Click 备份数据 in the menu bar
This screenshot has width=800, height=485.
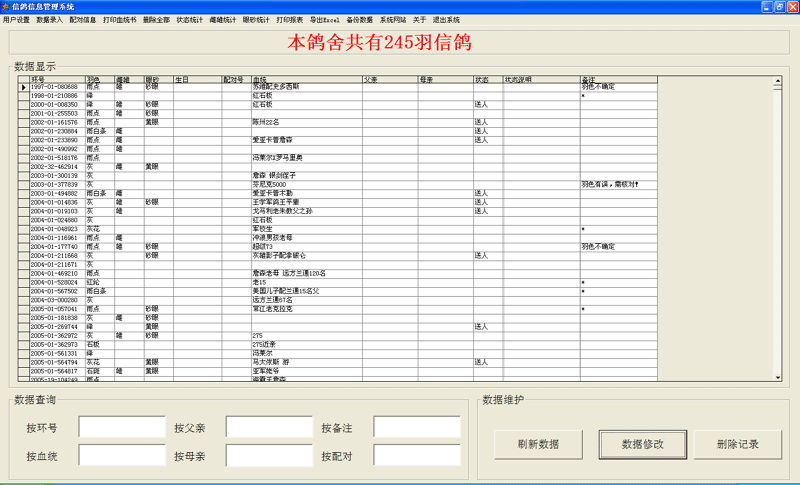click(359, 20)
